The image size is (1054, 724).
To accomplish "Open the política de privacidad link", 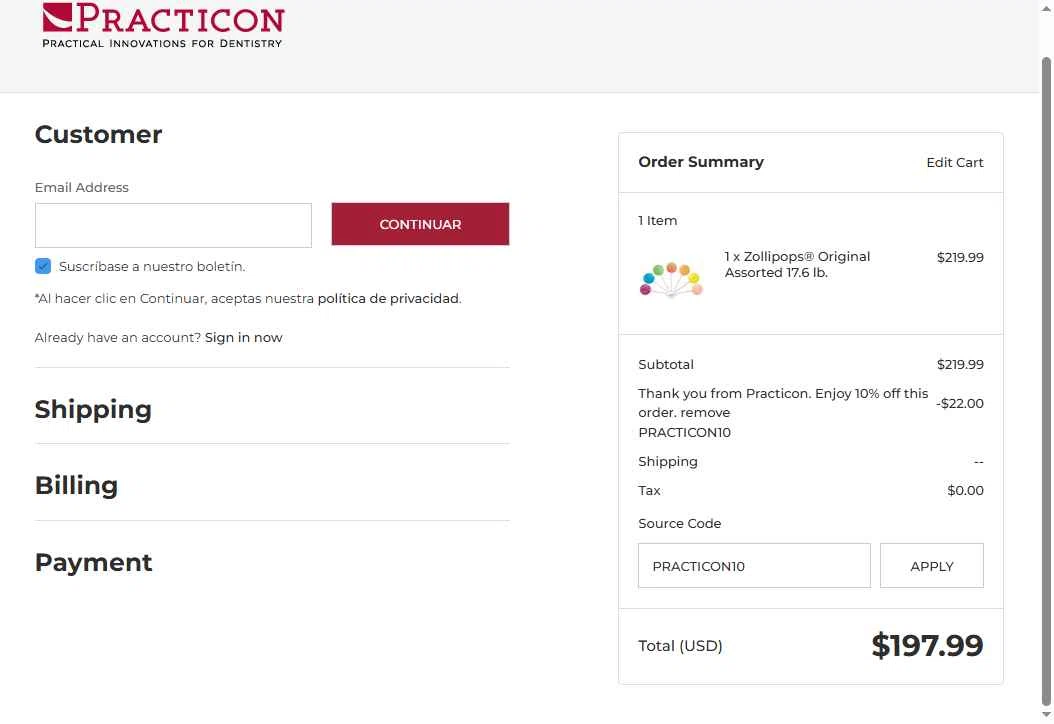I will click(x=388, y=298).
